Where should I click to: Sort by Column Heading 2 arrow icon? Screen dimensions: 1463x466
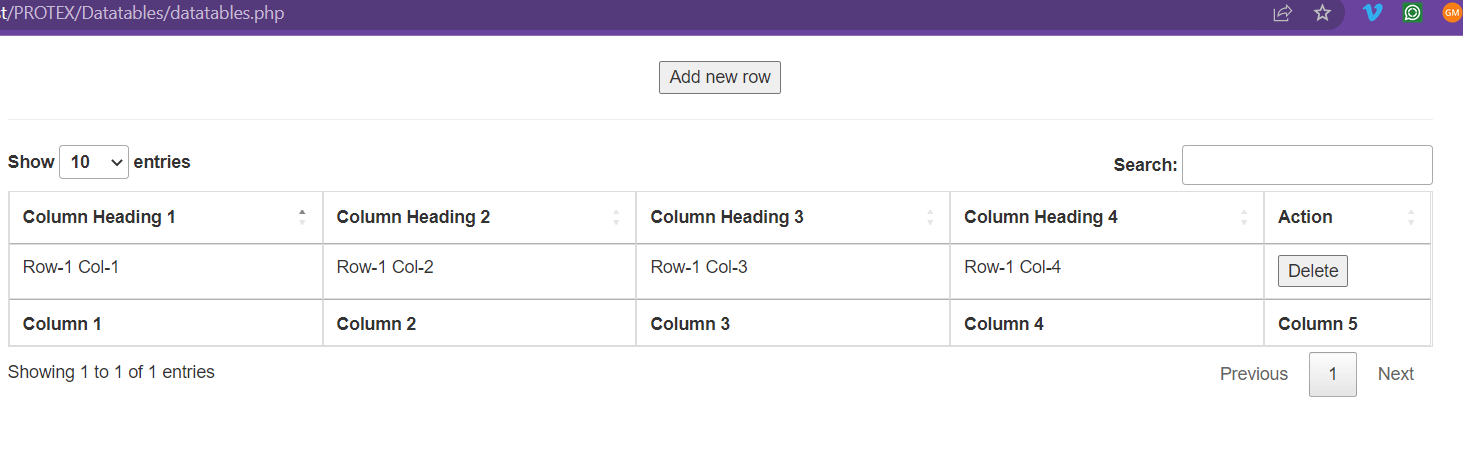point(616,217)
